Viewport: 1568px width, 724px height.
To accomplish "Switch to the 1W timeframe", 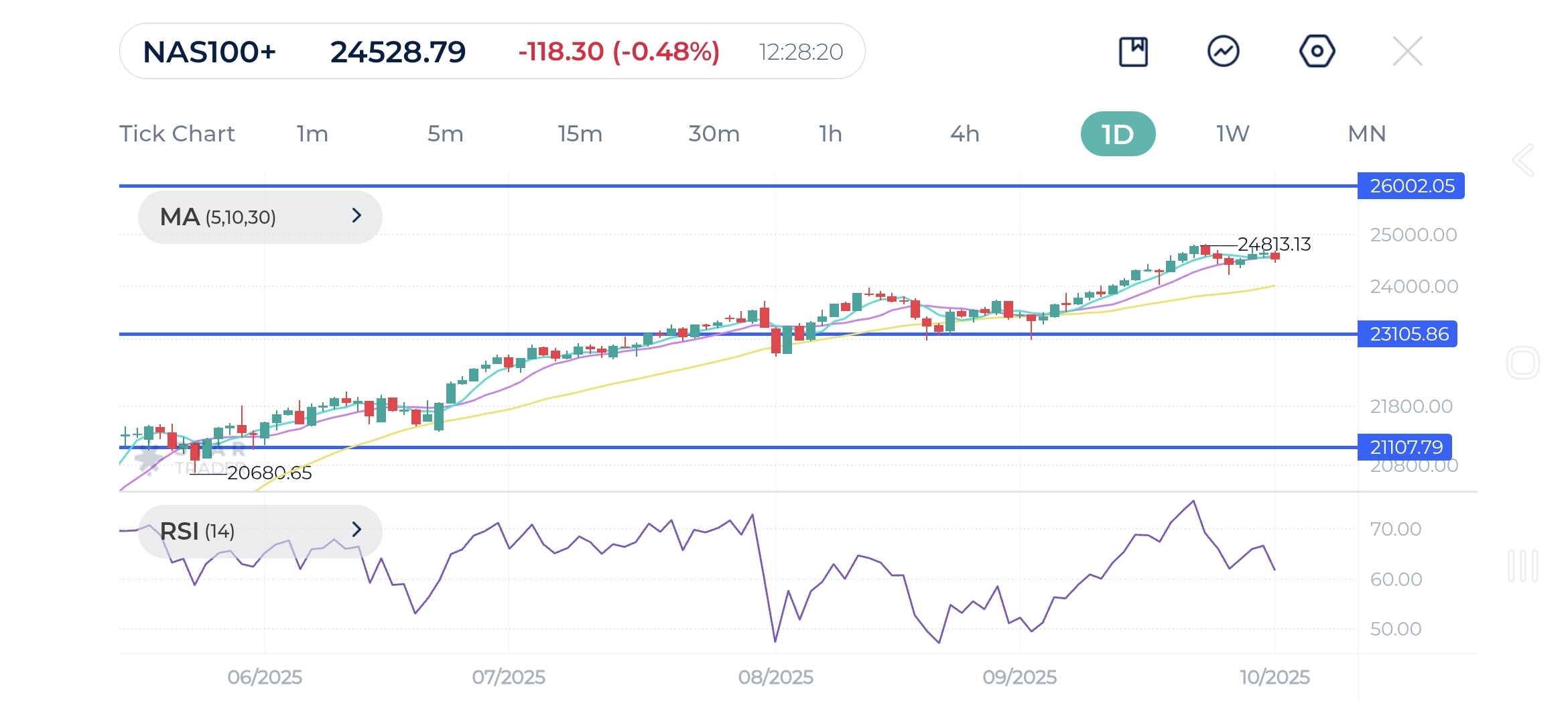I will (1232, 134).
